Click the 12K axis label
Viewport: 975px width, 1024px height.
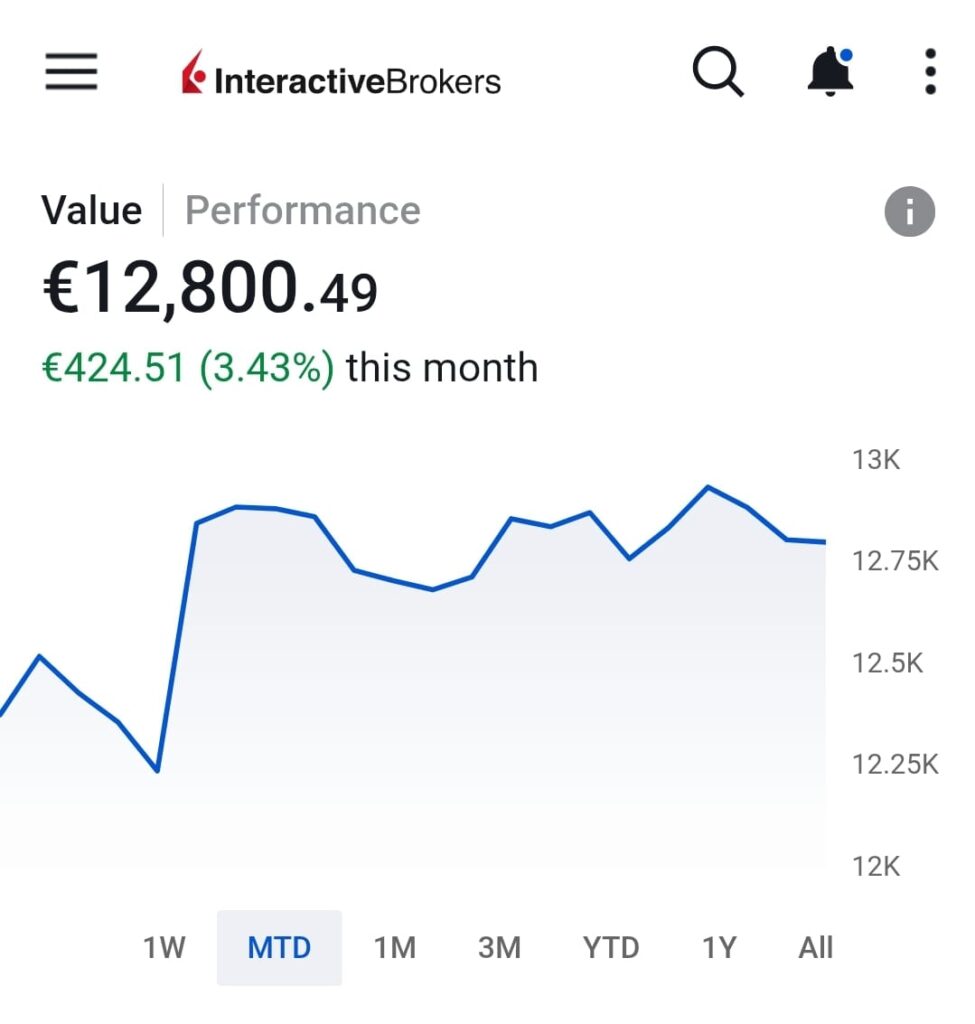point(876,866)
